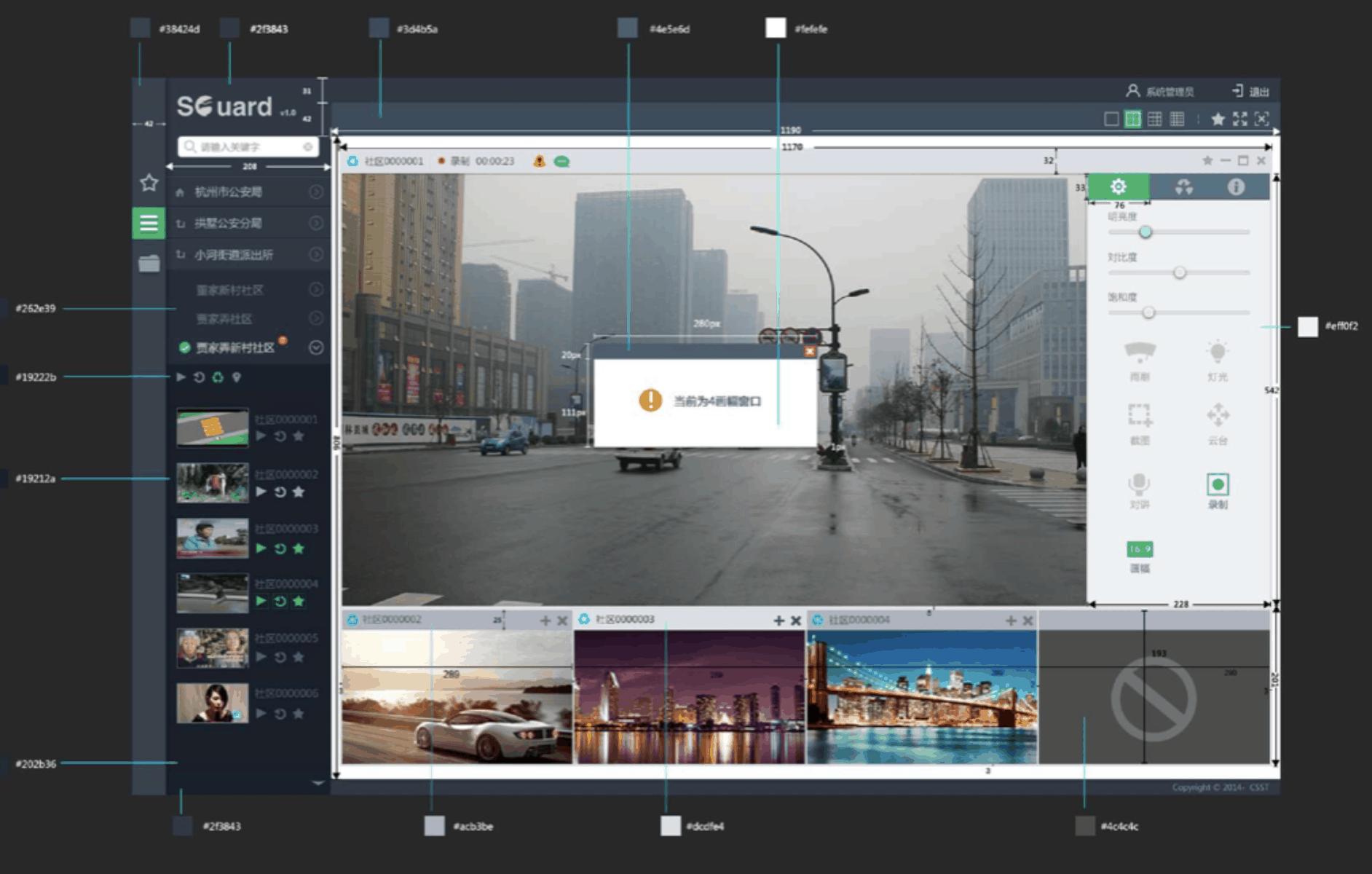This screenshot has height=874, width=1372.
Task: Click the 对讲 microphone intercom icon
Action: click(1139, 484)
